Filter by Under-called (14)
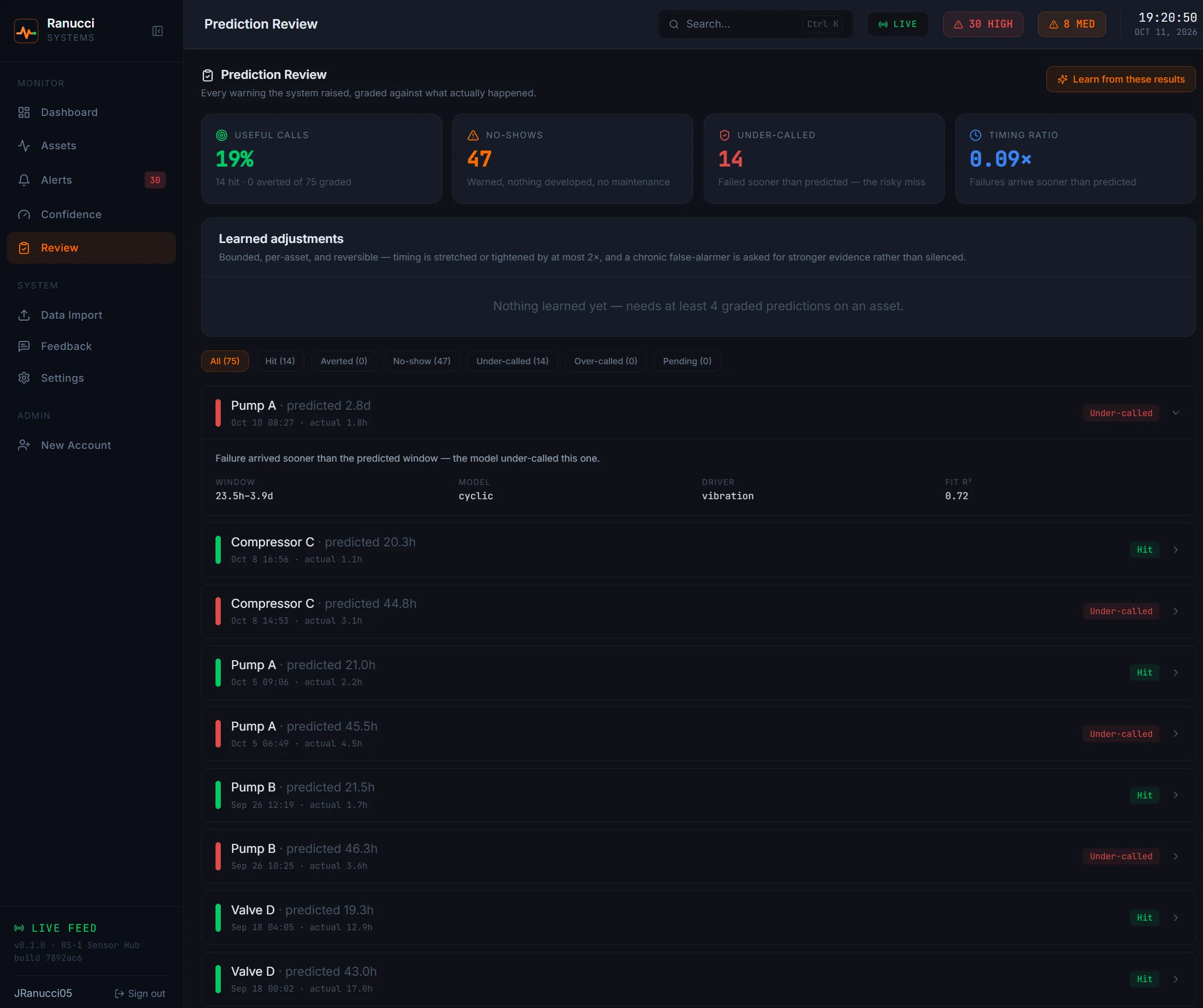Screen dimensions: 1203x1008 pos(512,361)
